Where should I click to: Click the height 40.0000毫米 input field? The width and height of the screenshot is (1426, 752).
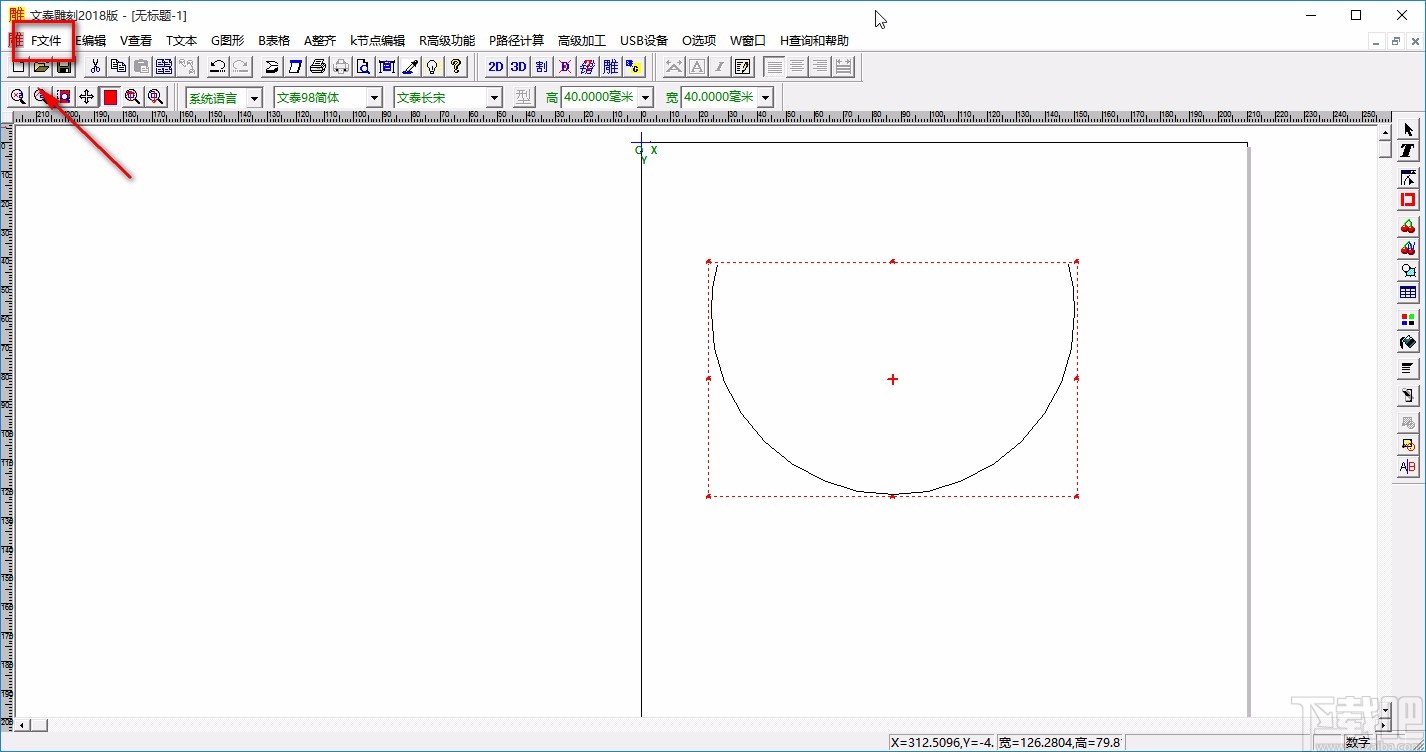click(x=598, y=97)
